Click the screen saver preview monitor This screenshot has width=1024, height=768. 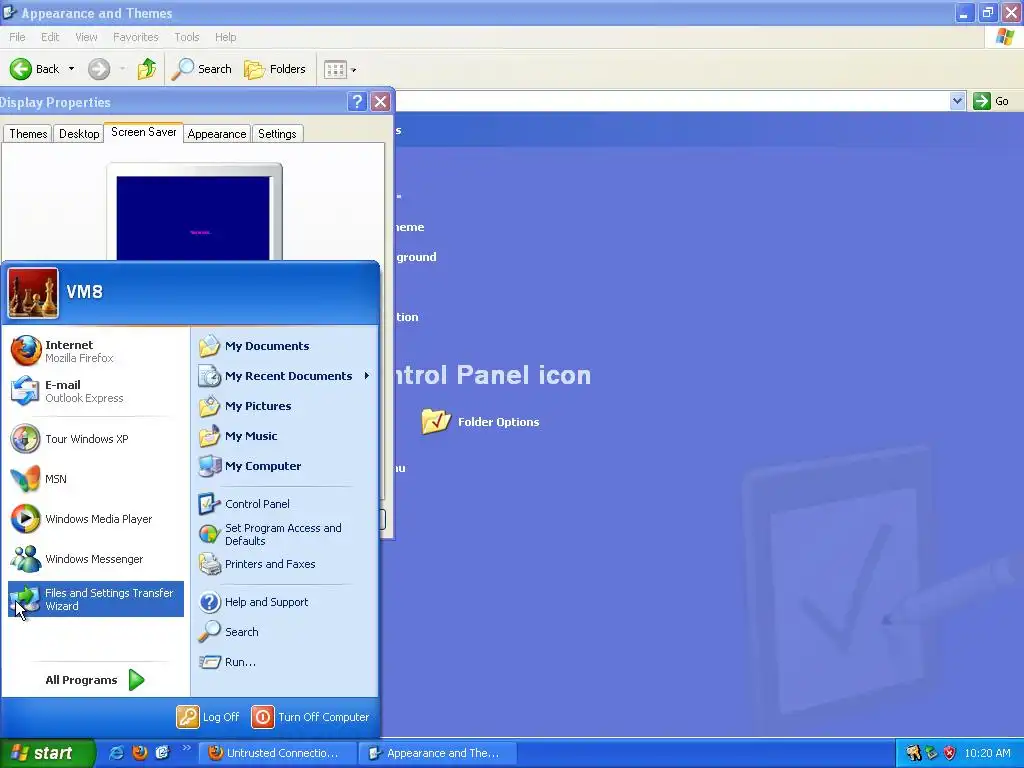(x=194, y=212)
